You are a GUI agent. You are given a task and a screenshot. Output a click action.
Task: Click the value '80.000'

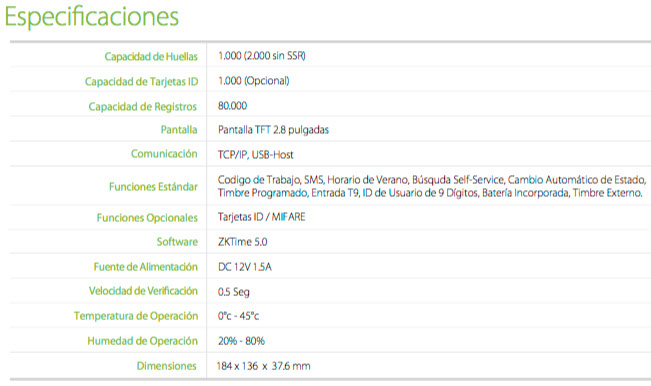pos(232,105)
